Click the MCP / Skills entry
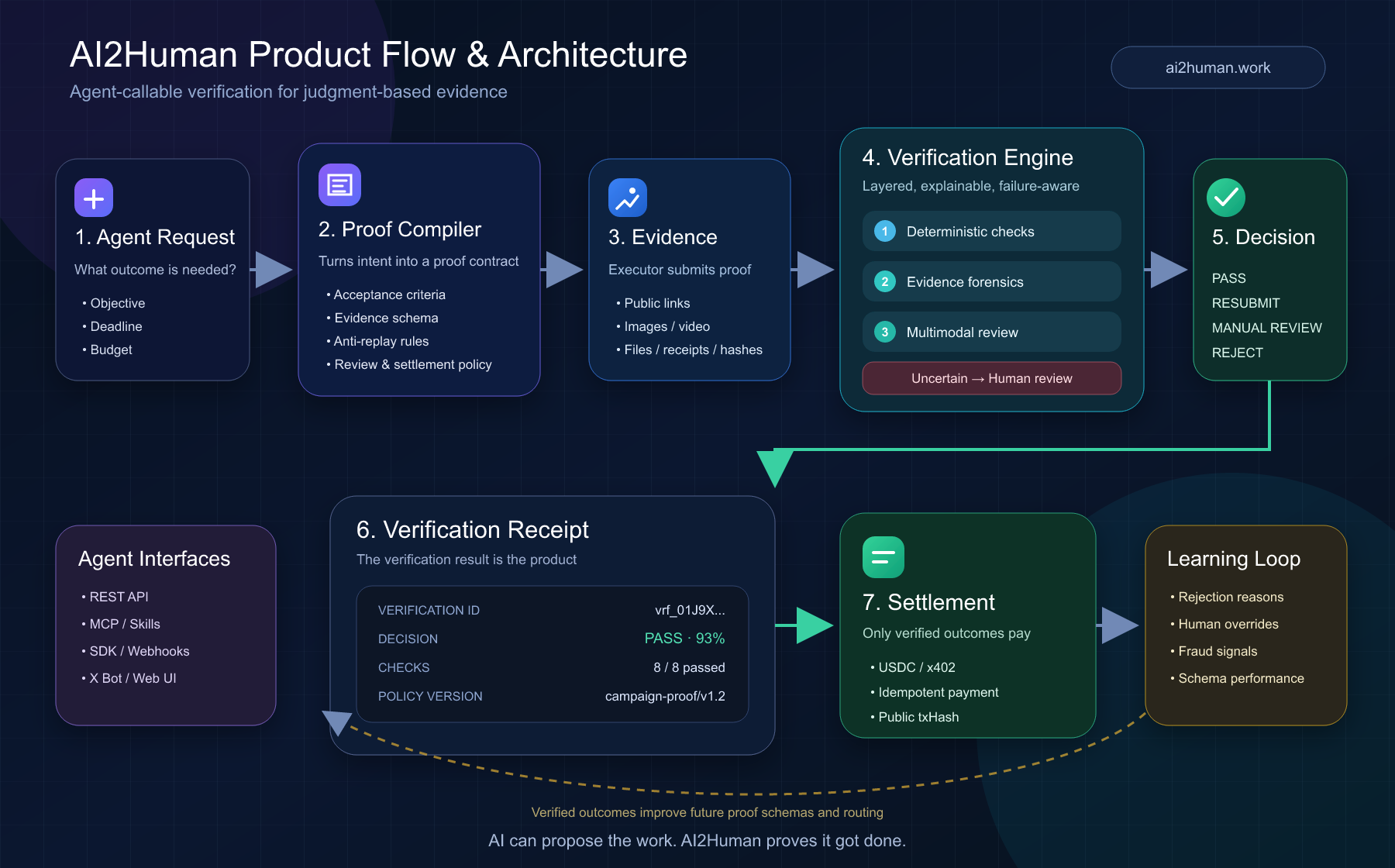This screenshot has height=868, width=1395. (x=121, y=624)
